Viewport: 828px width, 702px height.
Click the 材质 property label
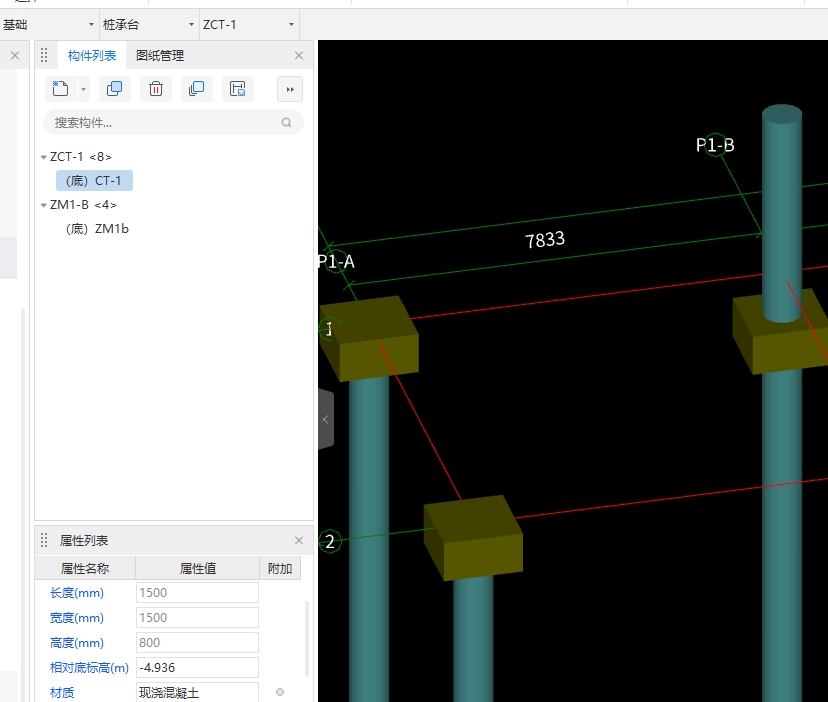click(x=62, y=692)
